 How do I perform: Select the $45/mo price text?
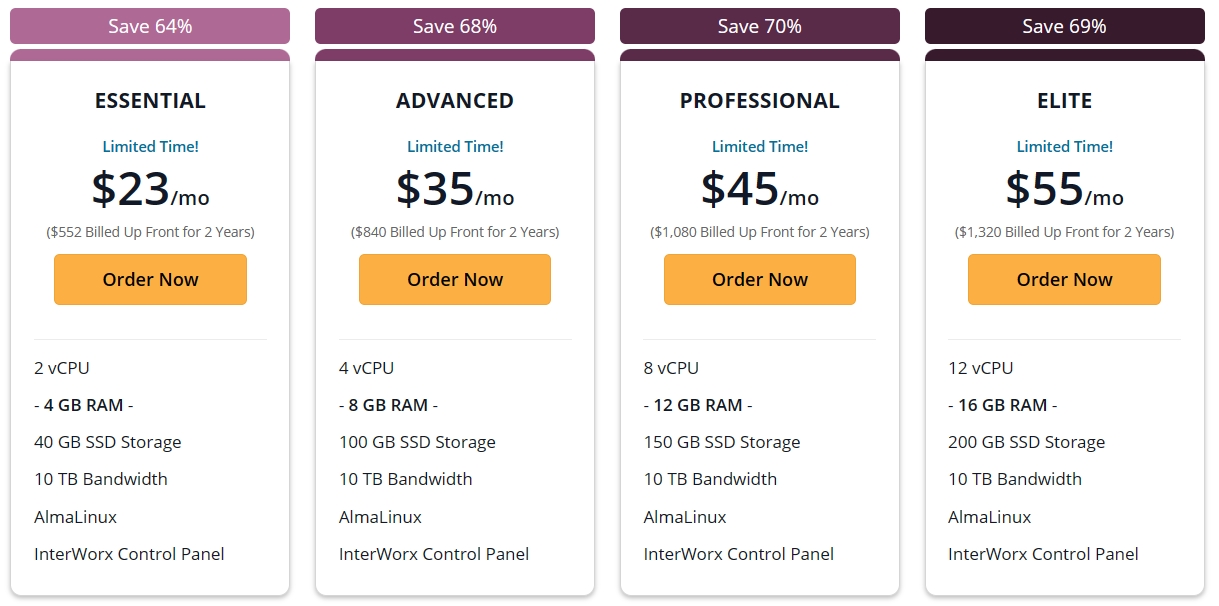(760, 189)
